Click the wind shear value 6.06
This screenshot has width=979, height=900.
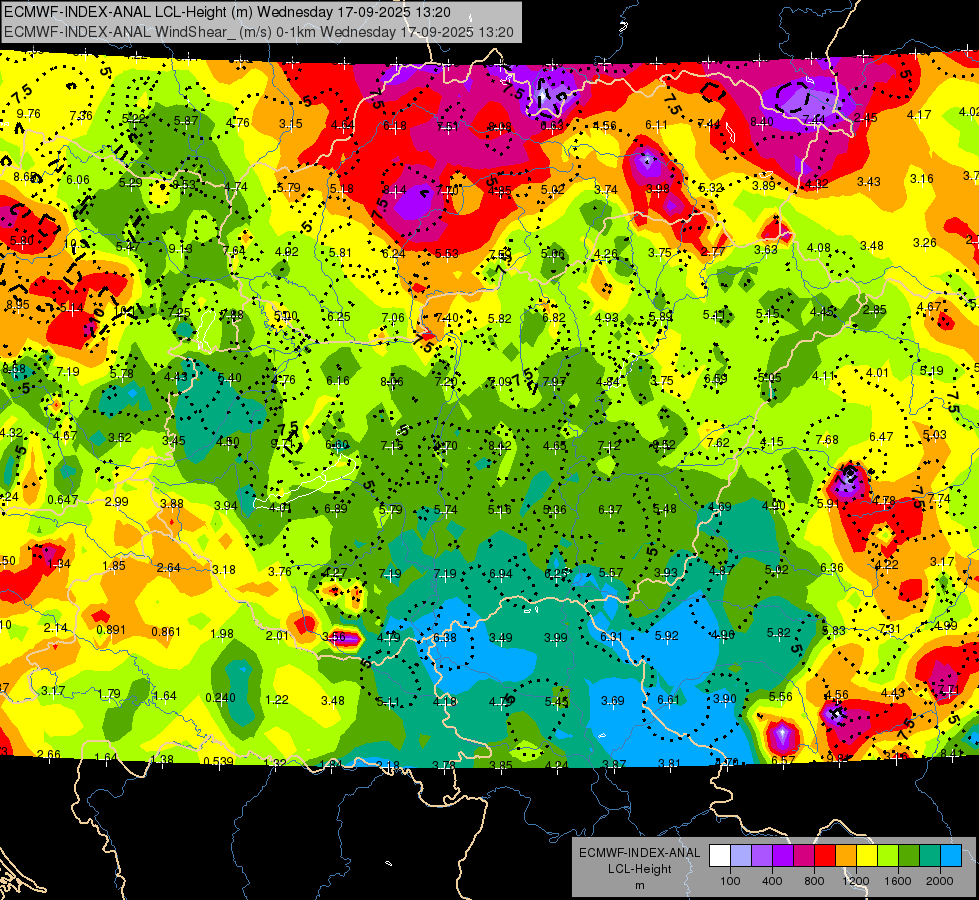click(x=78, y=180)
